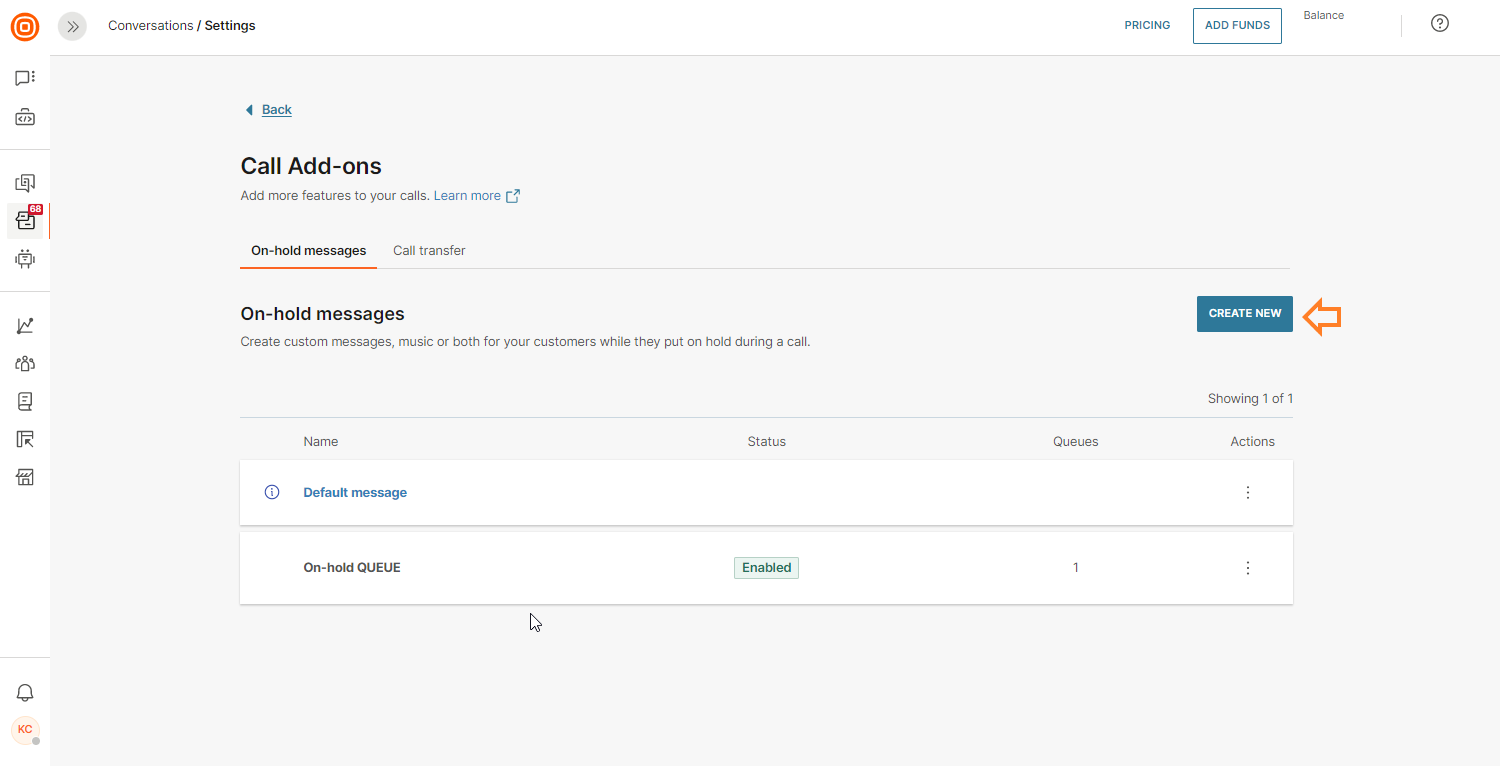Open the chatbot robot sidebar icon
Screen dimensions: 1500x766
click(x=25, y=259)
